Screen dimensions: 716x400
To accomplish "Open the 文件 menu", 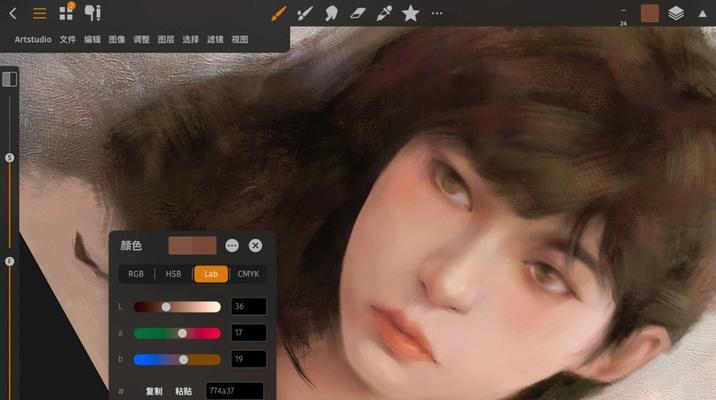I will [x=68, y=40].
